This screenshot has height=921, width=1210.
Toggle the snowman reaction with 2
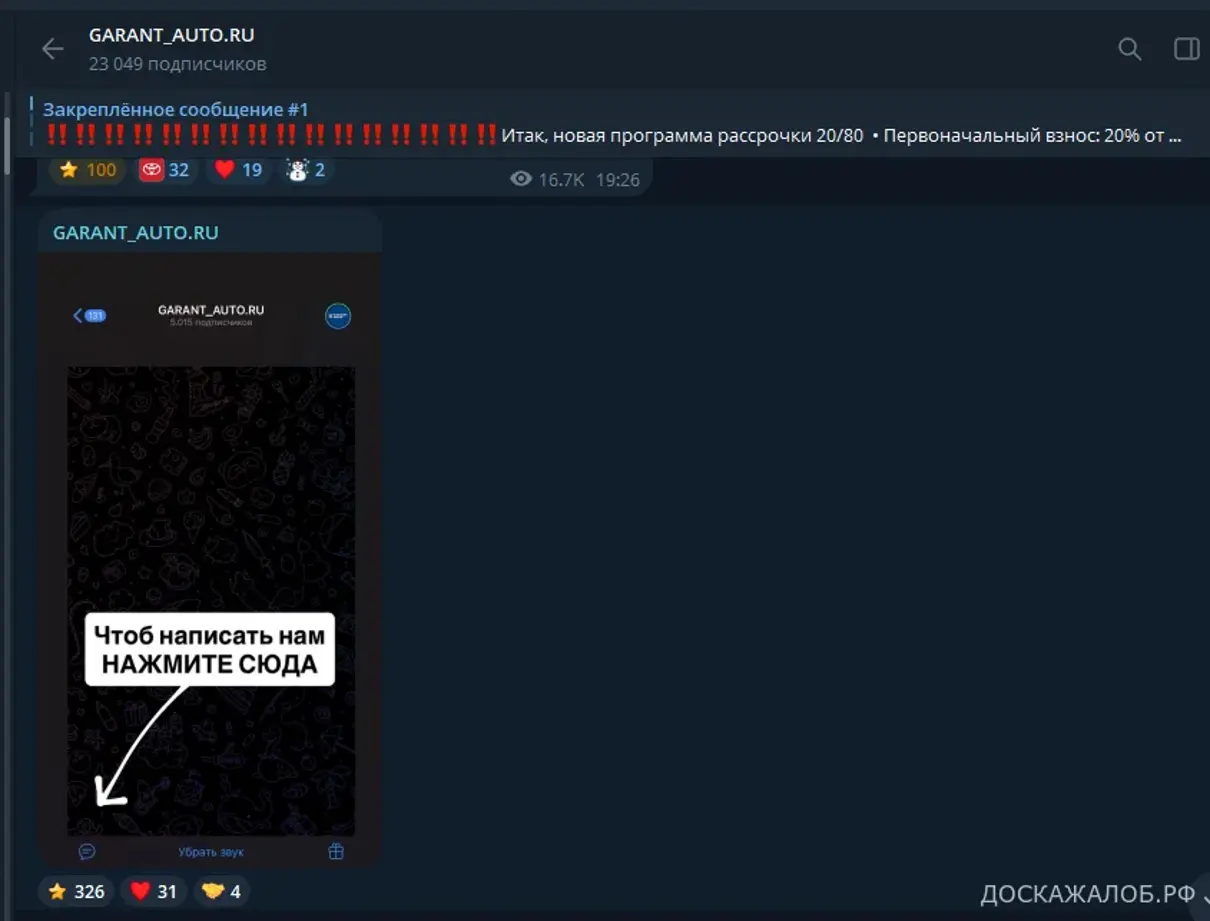pos(307,170)
